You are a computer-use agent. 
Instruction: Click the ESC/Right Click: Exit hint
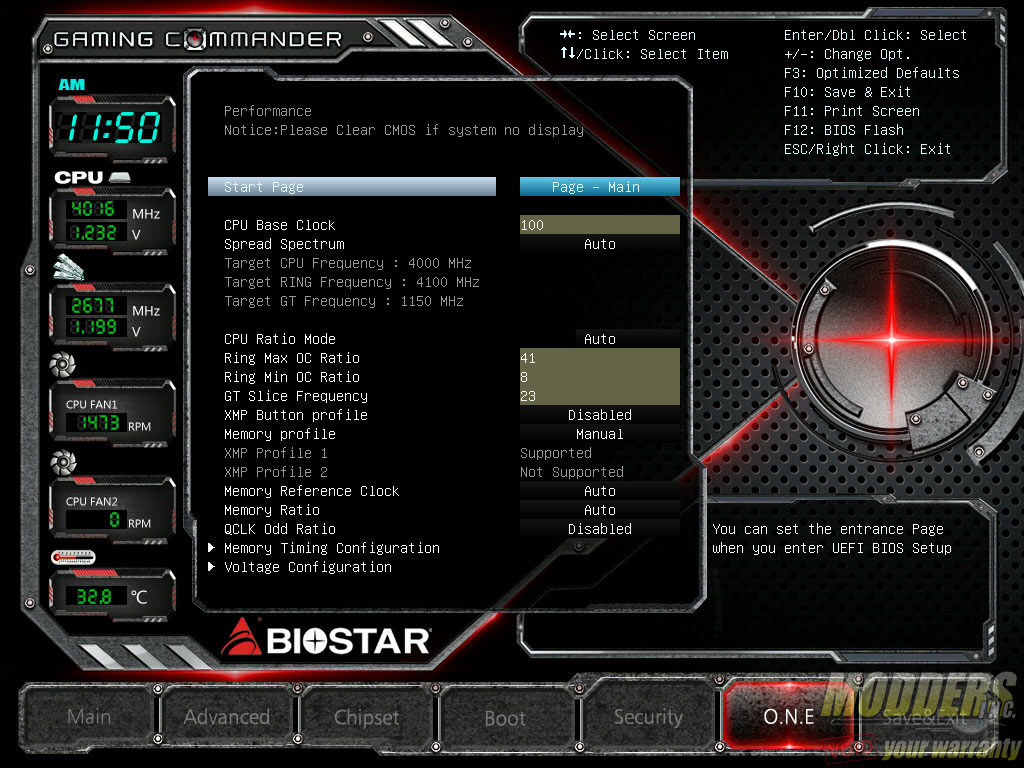click(x=867, y=148)
